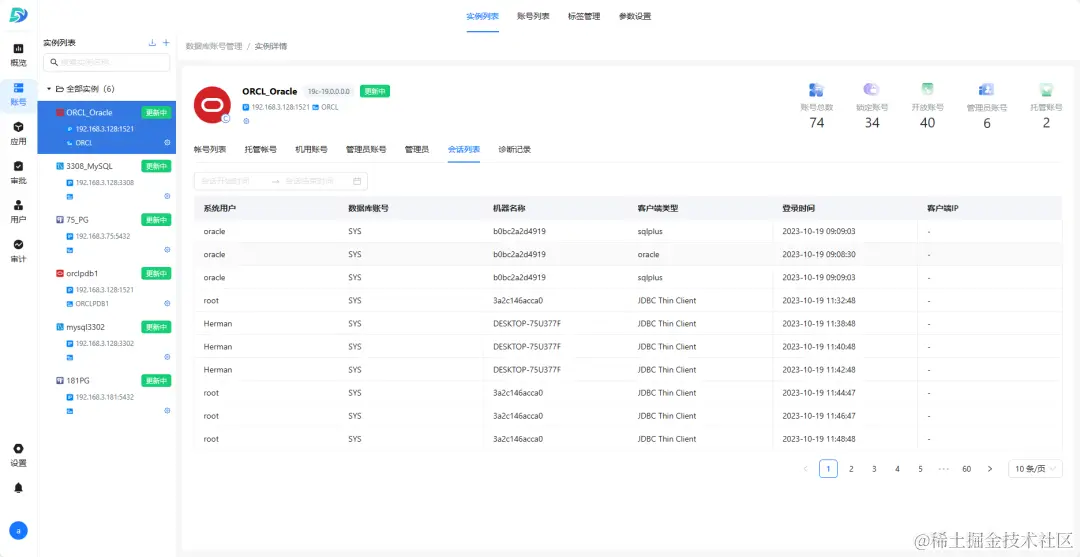1080x557 pixels.
Task: Open gear settings for mysql3302 instance
Action: pyautogui.click(x=167, y=357)
